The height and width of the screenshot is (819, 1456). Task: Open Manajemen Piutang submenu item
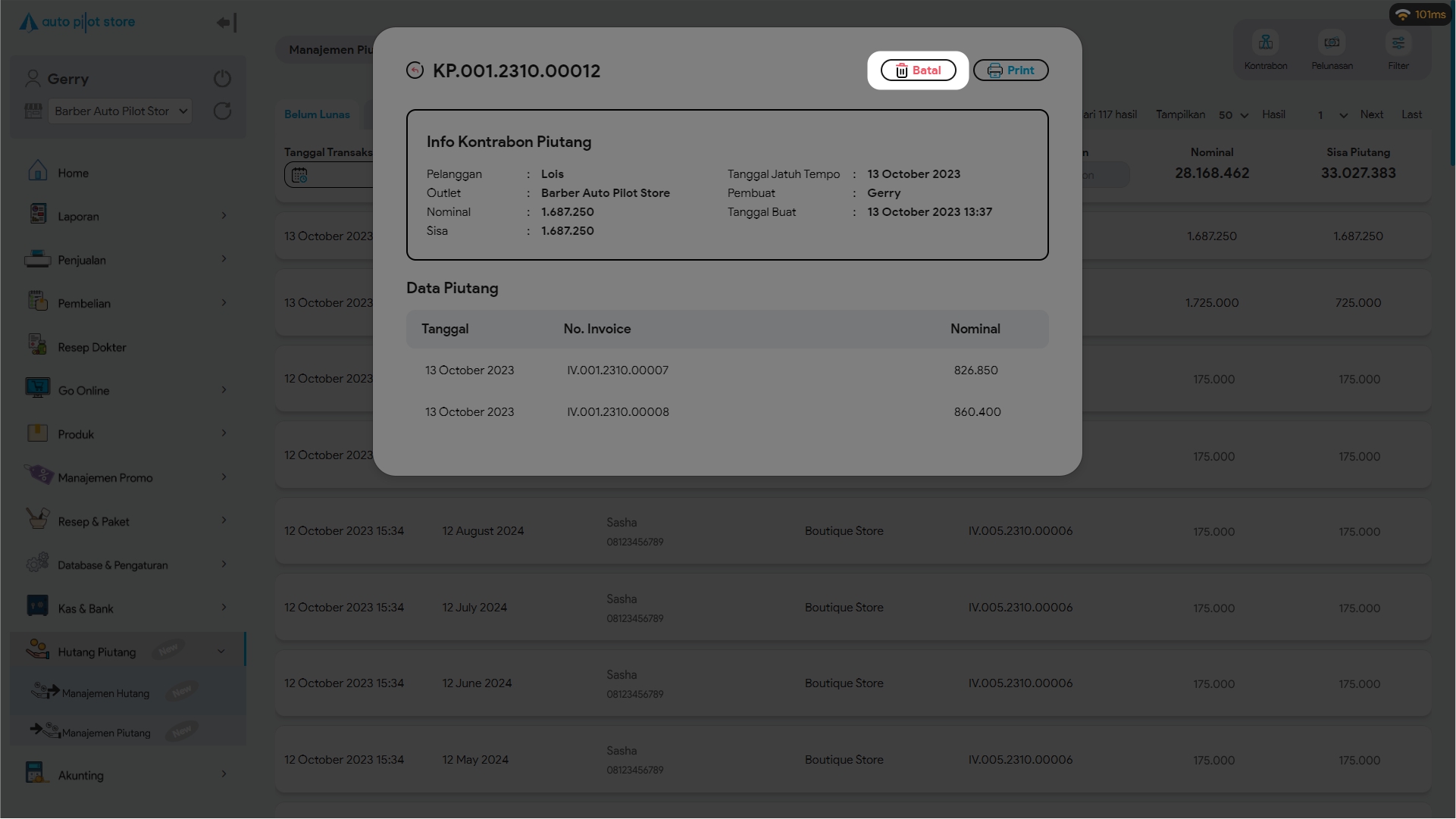click(x=106, y=733)
